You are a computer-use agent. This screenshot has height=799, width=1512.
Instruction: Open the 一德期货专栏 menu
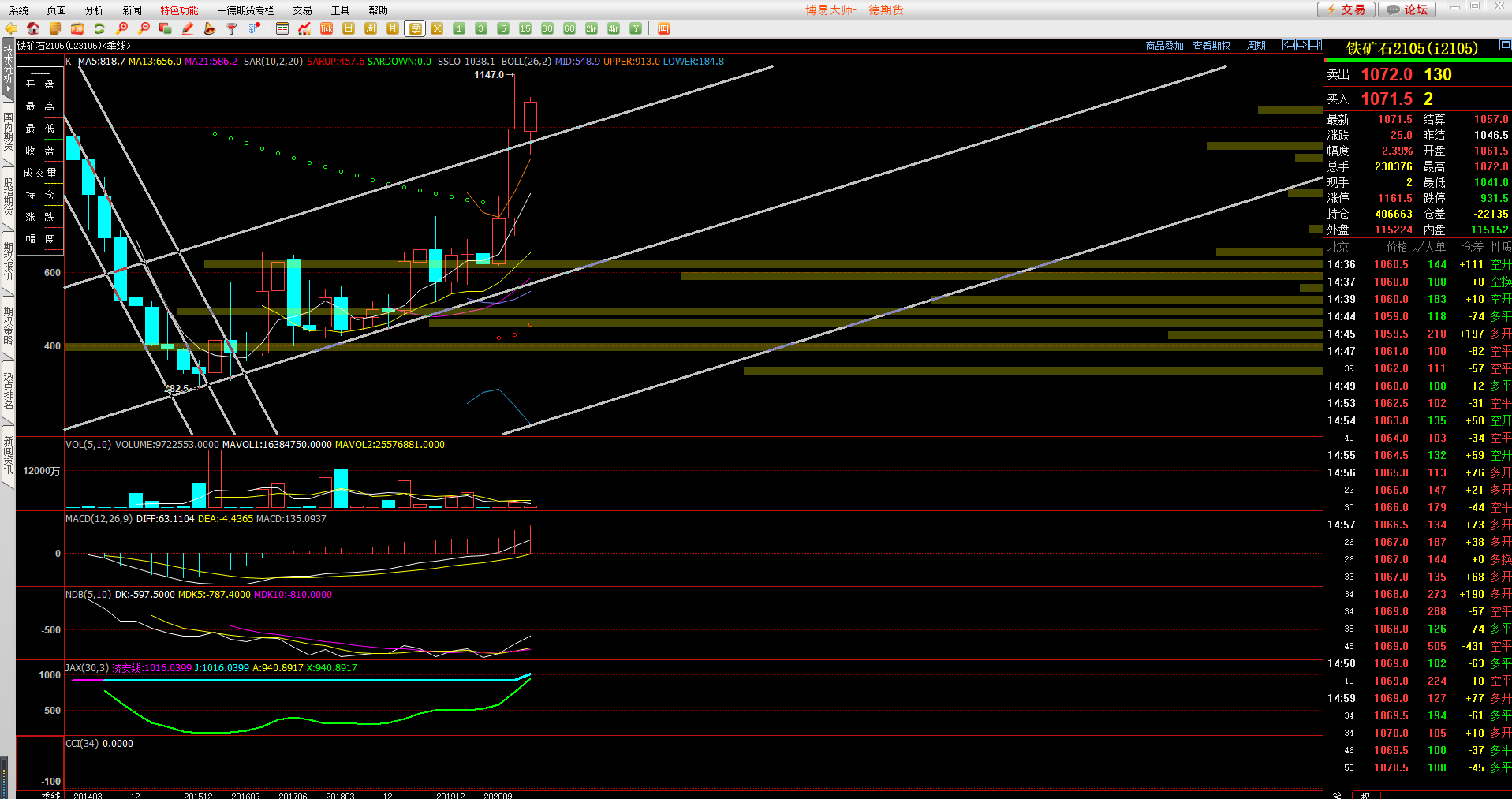(x=245, y=10)
